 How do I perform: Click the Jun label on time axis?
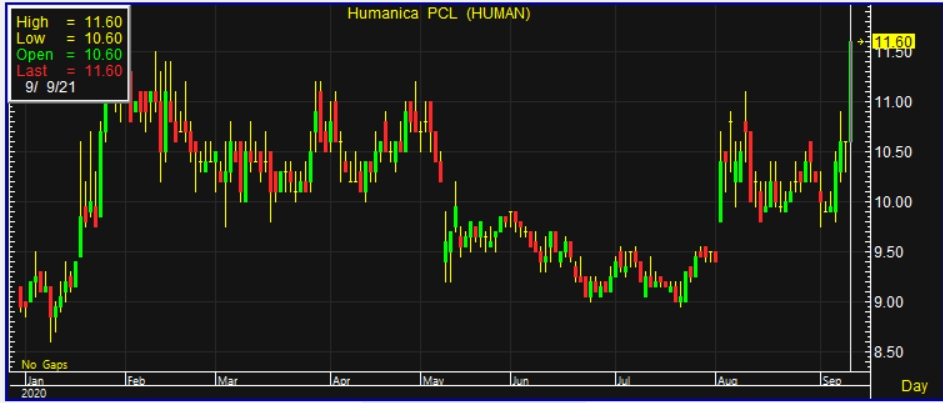[520, 380]
